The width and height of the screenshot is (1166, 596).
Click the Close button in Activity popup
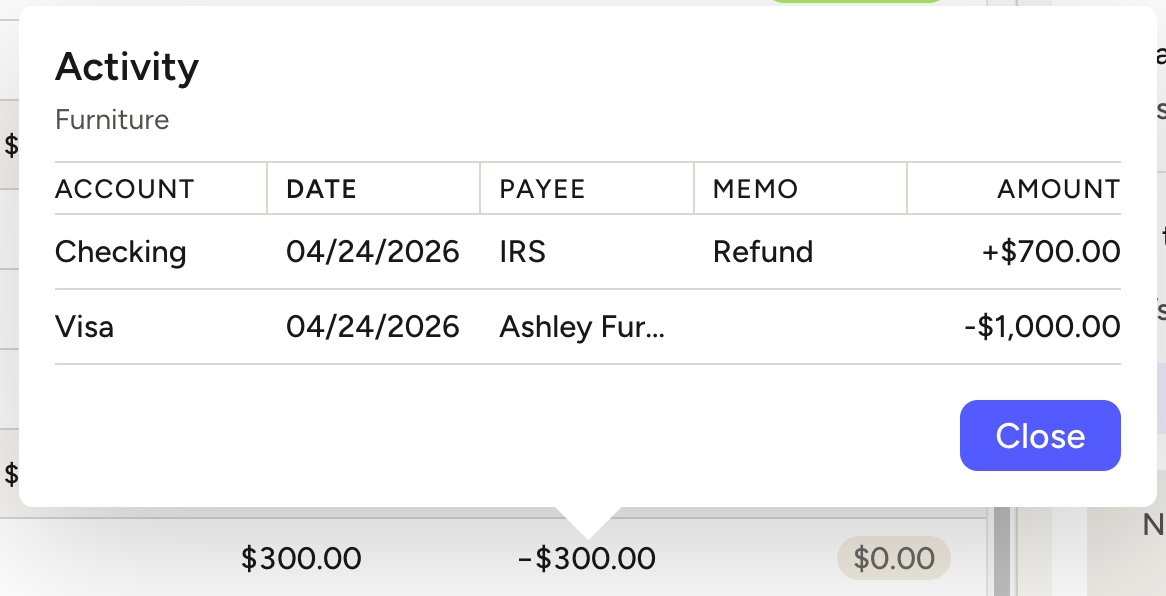(x=1040, y=436)
